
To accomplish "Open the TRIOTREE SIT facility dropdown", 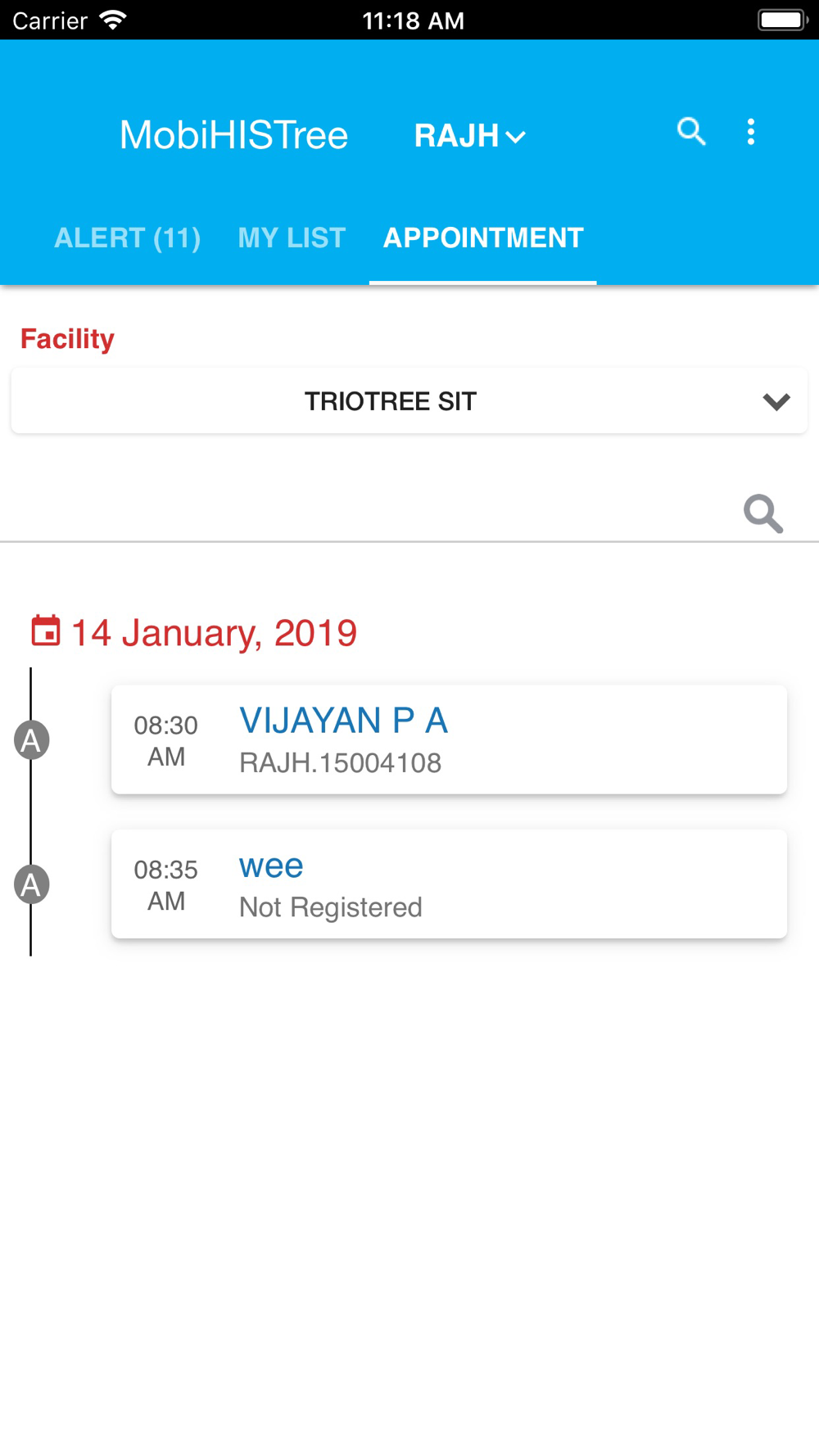I will [409, 401].
